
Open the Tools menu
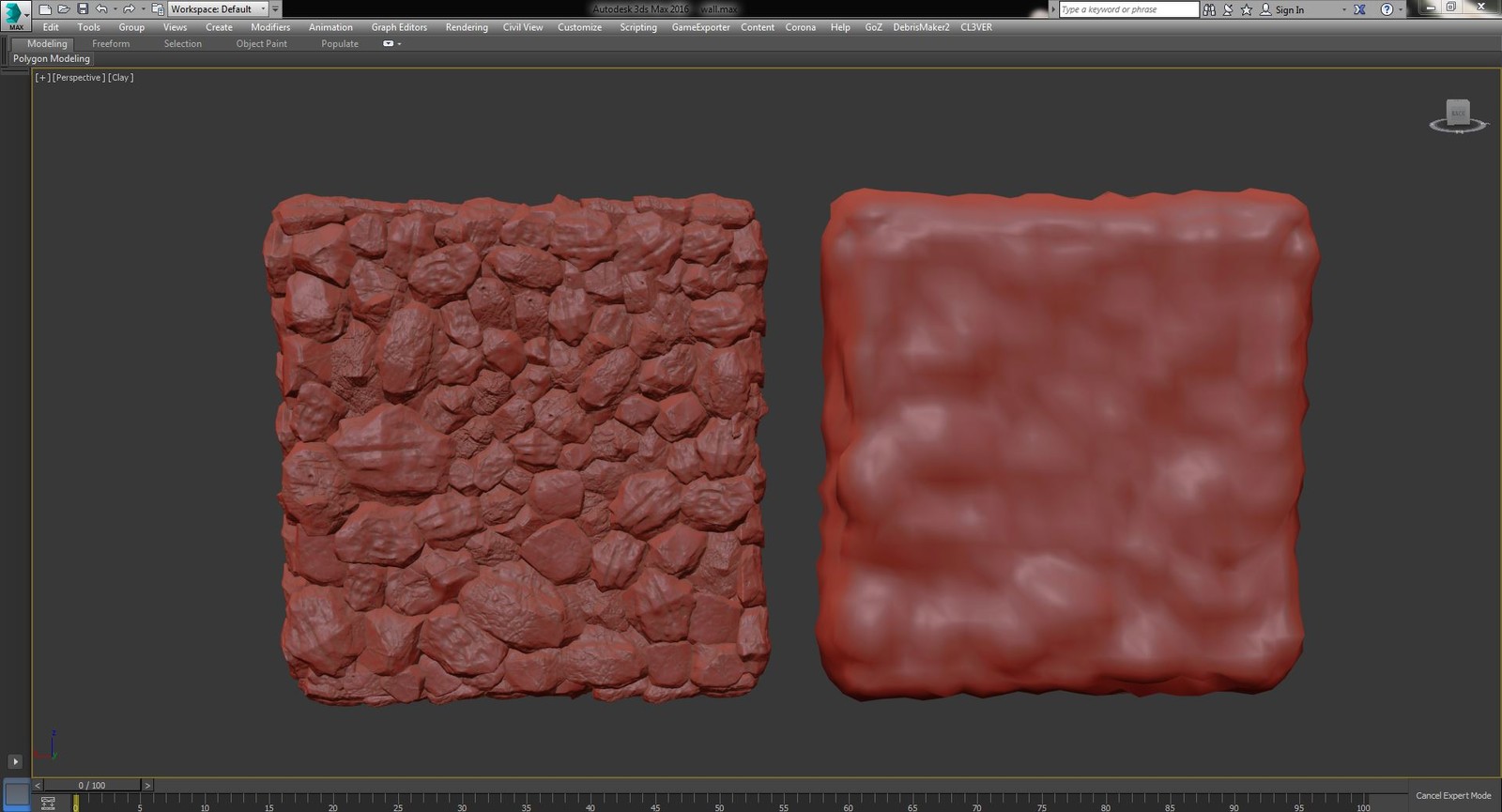89,27
